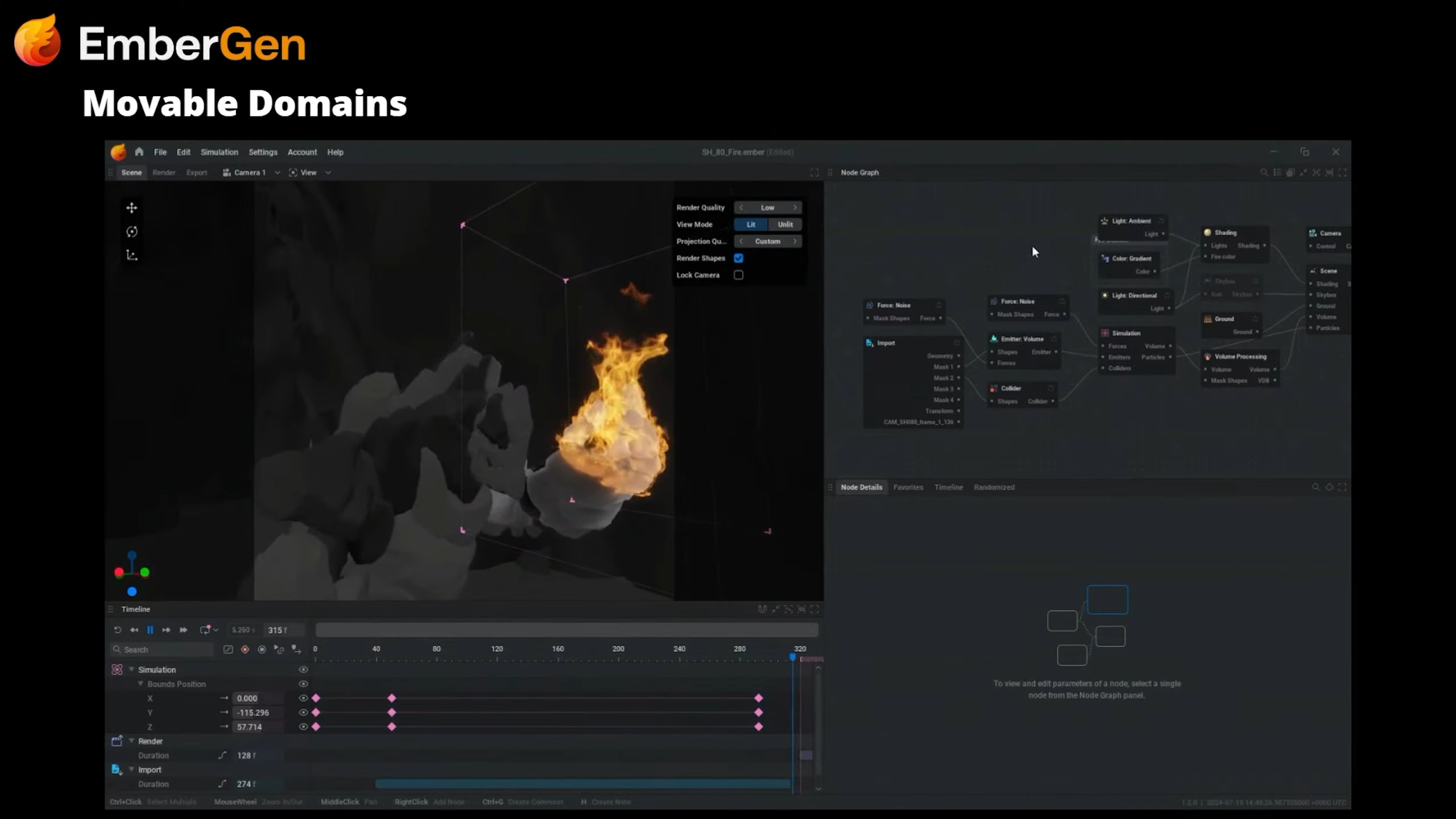
Task: Select the scale tool in viewport
Action: (x=131, y=255)
